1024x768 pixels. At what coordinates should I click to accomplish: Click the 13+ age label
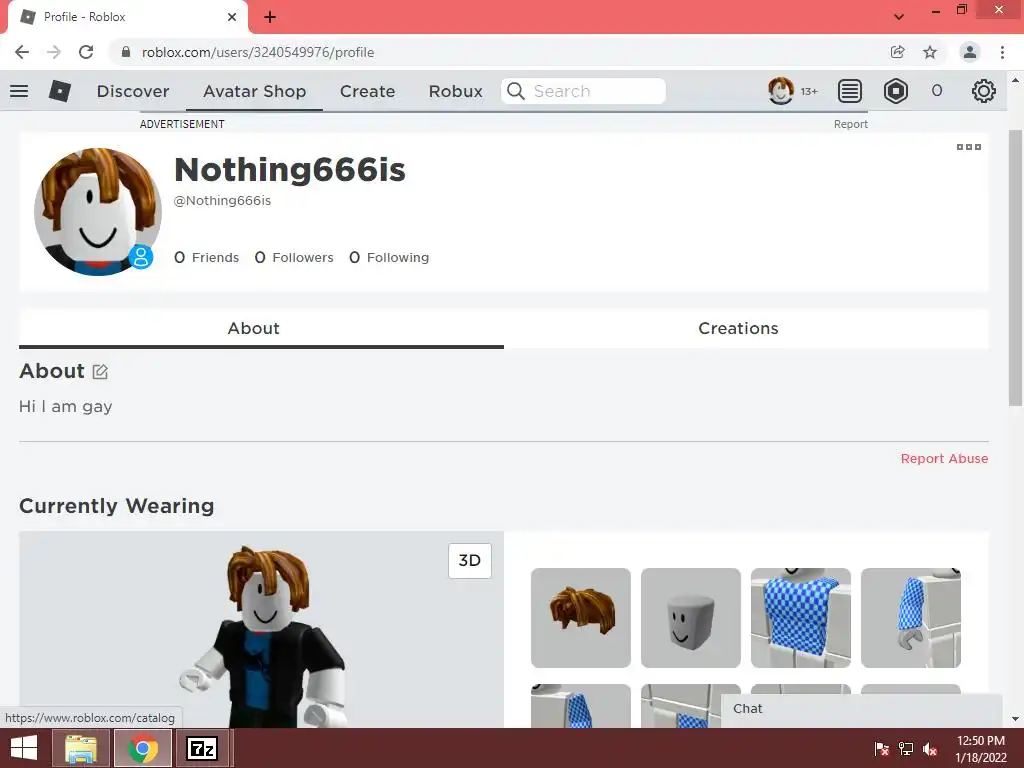(809, 91)
